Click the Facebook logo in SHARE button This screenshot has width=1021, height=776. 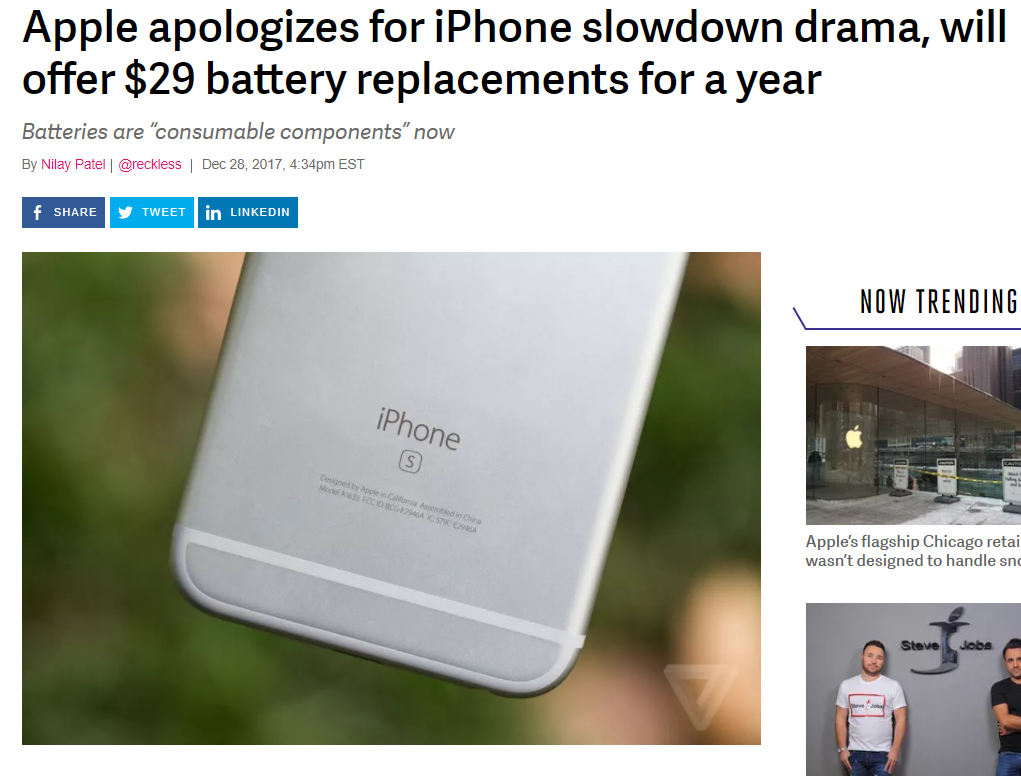(38, 212)
